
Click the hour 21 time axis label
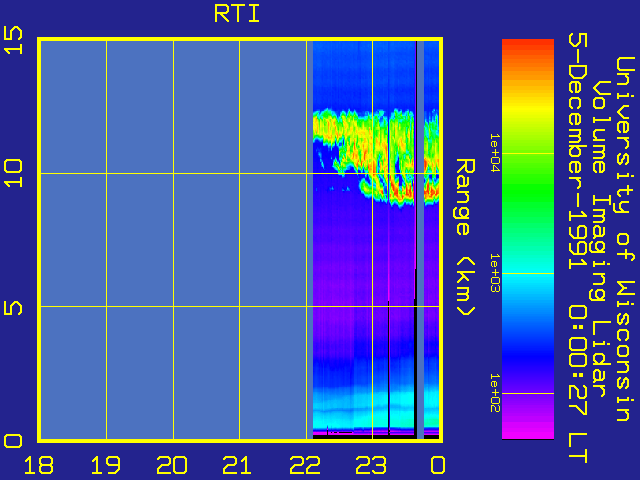pyautogui.click(x=238, y=465)
